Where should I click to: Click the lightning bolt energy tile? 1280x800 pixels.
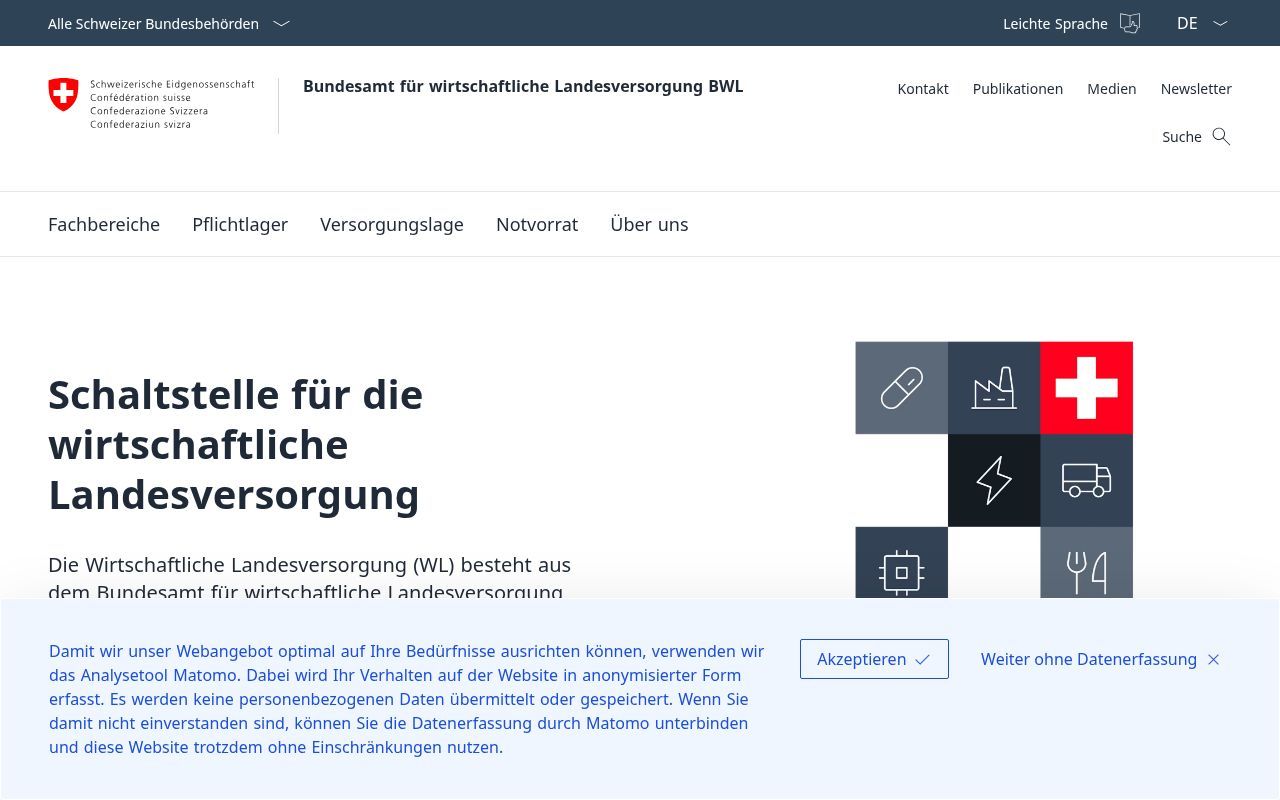pyautogui.click(x=994, y=480)
